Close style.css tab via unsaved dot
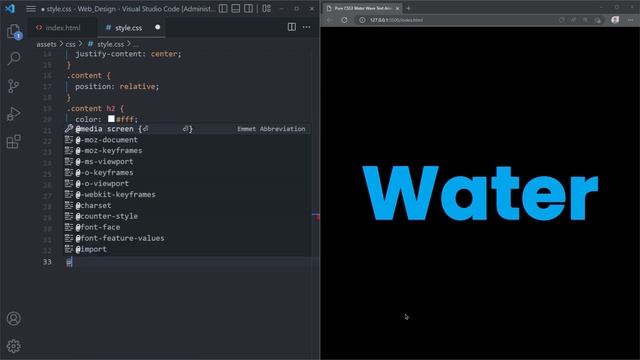This screenshot has height=360, width=640. pos(157,27)
